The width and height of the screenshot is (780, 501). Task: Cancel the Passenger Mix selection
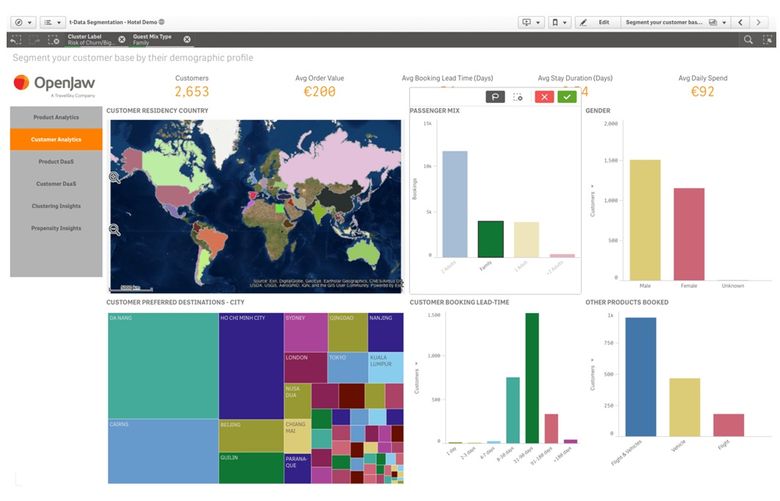click(544, 97)
